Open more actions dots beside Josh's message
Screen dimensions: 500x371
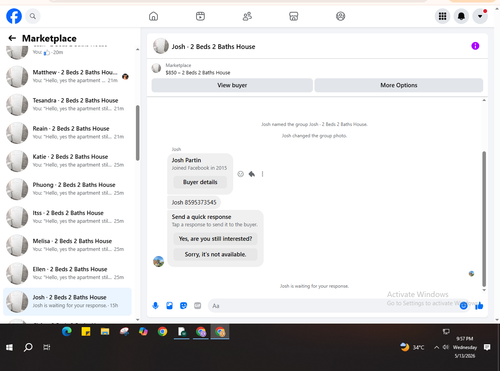[262, 174]
